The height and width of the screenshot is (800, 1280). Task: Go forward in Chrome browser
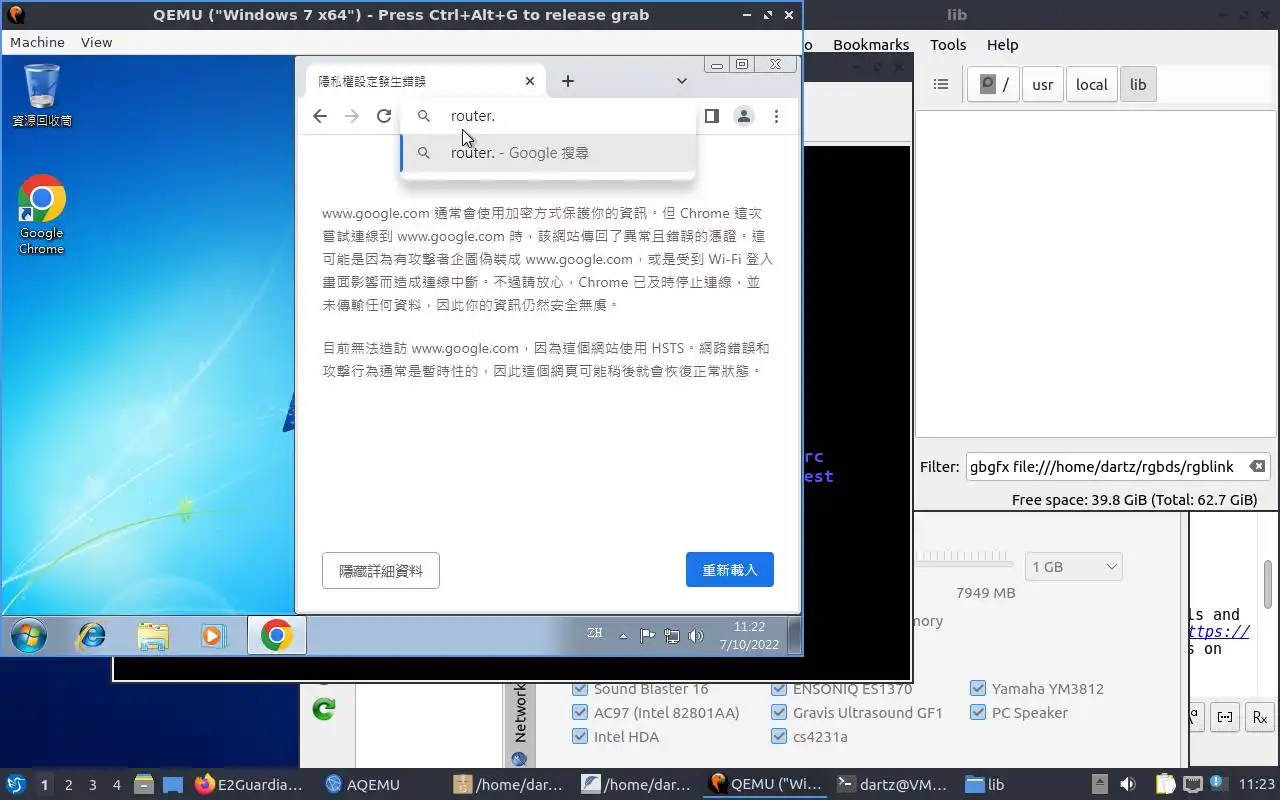pos(351,116)
